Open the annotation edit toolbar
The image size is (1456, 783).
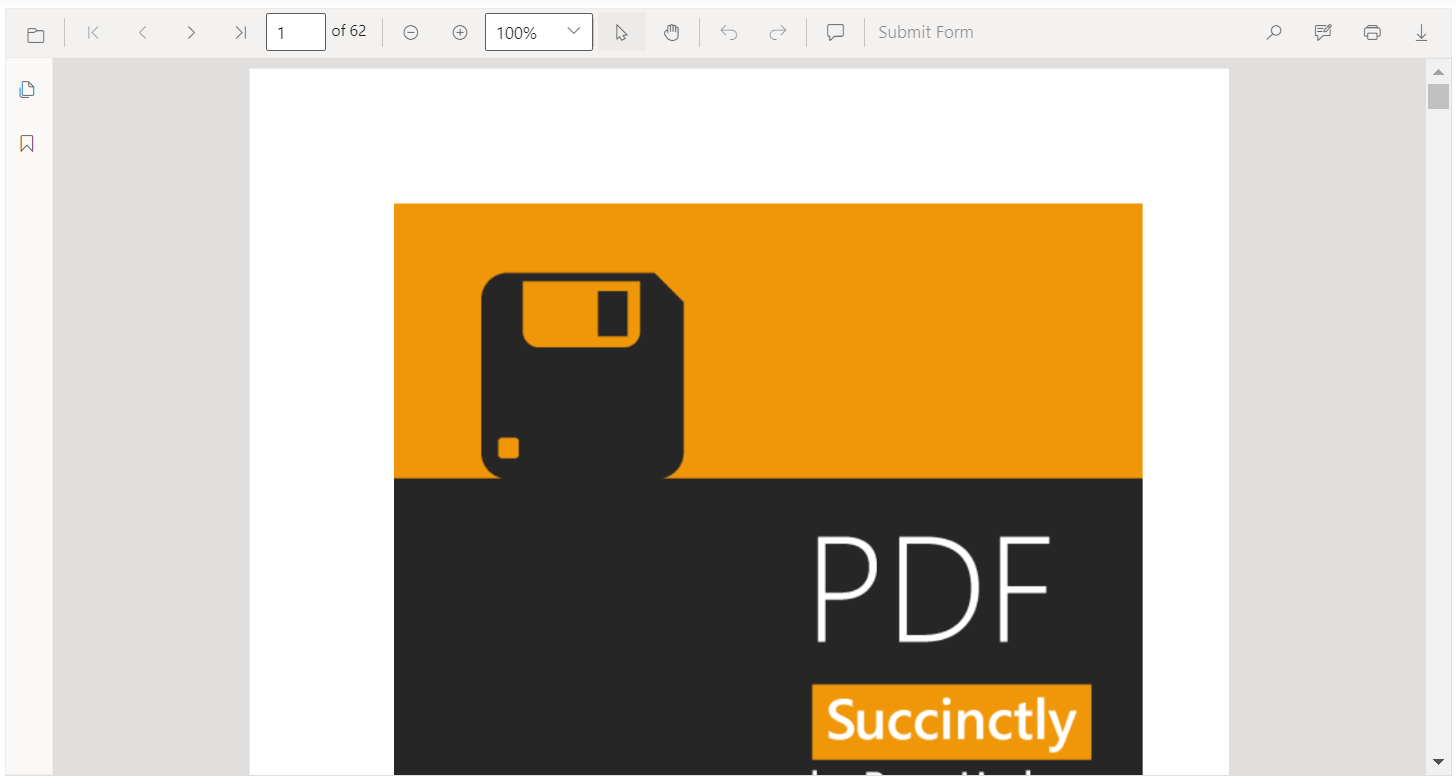1323,33
